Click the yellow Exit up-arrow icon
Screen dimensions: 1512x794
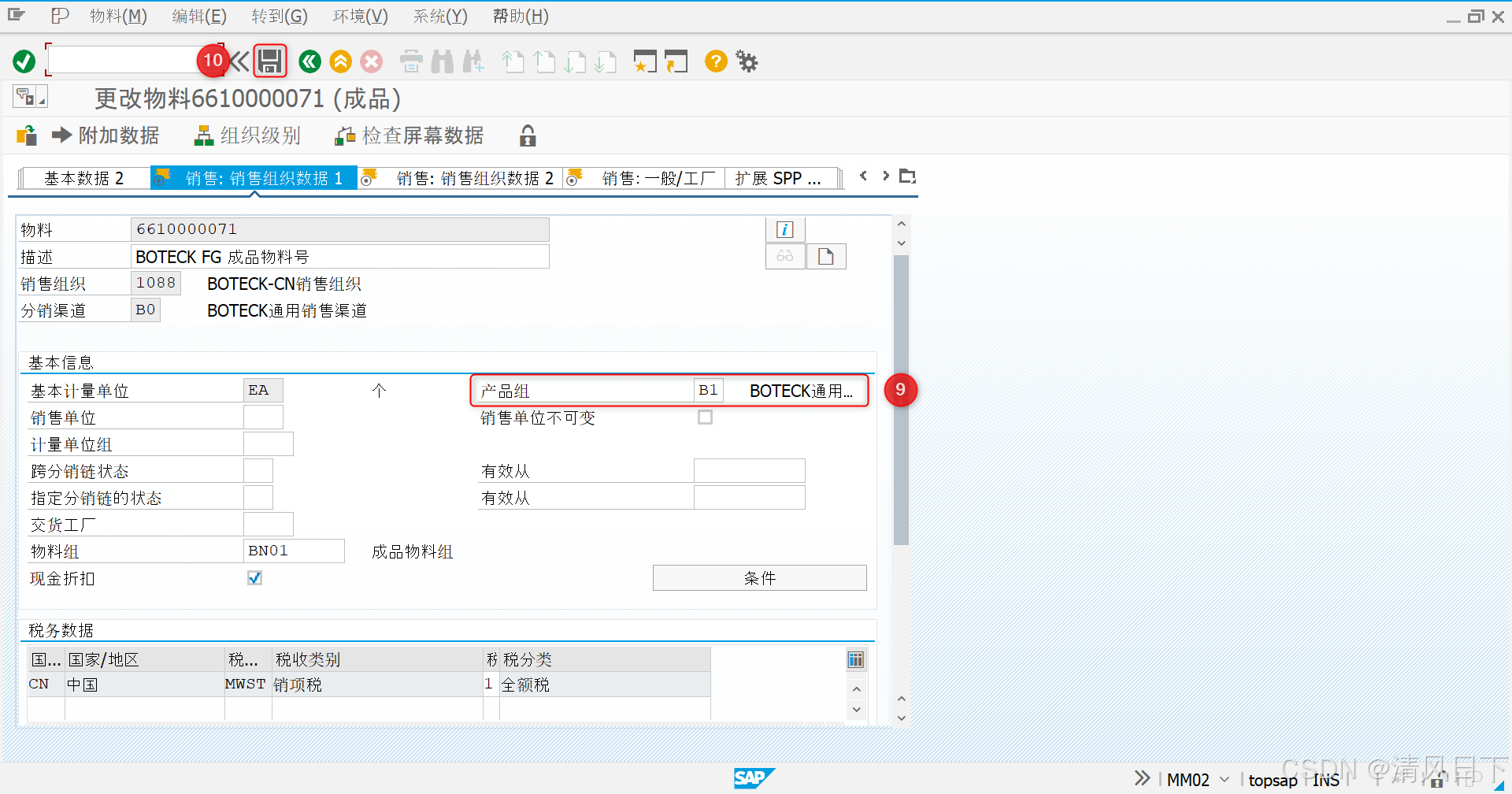pyautogui.click(x=341, y=61)
